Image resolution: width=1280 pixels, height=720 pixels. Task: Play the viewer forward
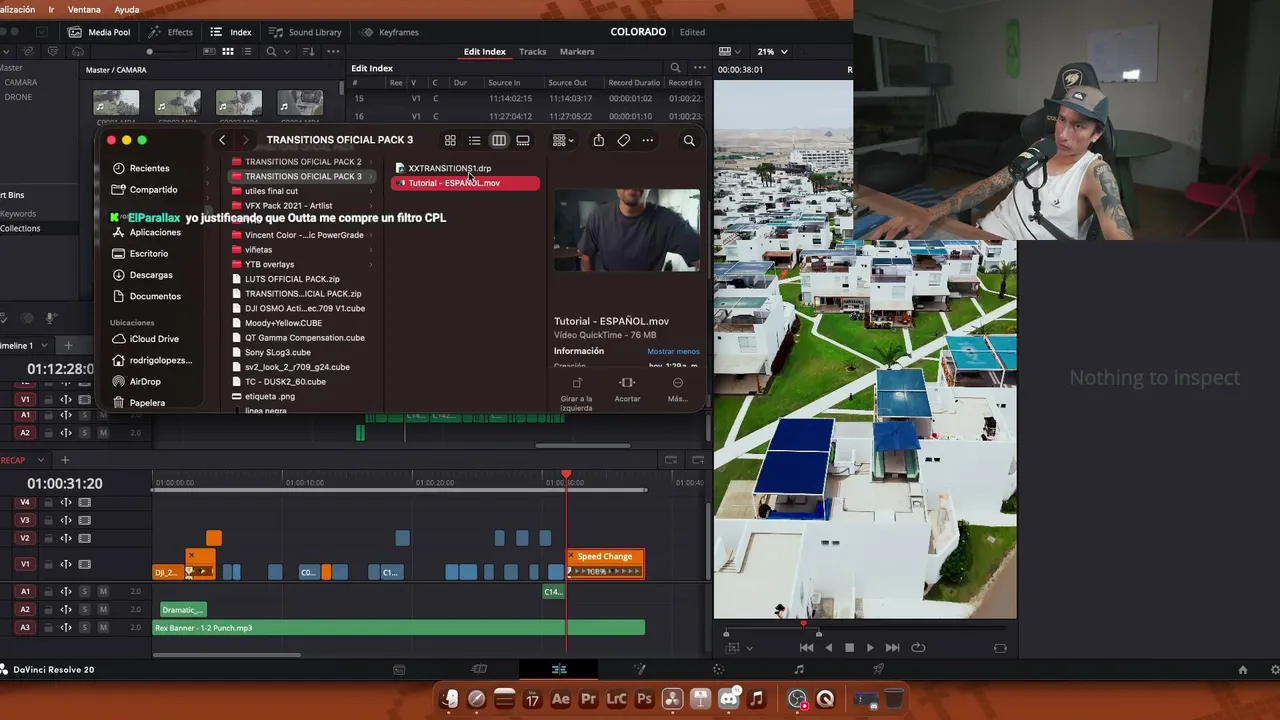pyautogui.click(x=870, y=648)
